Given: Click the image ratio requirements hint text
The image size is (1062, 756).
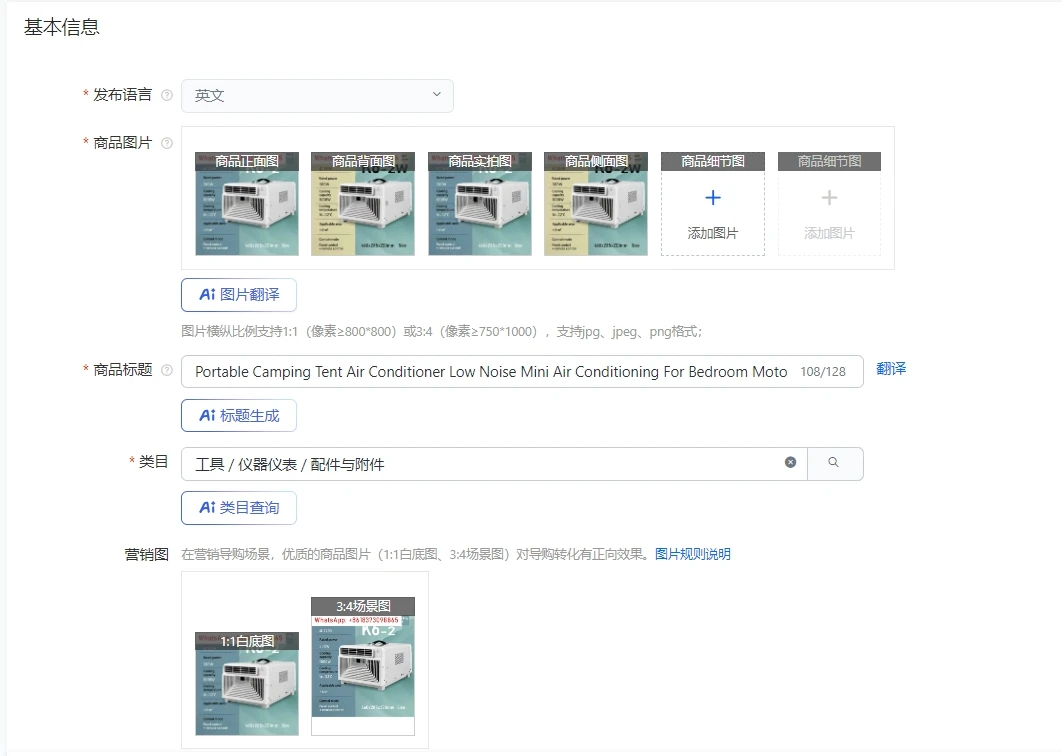Looking at the screenshot, I should pos(442,331).
